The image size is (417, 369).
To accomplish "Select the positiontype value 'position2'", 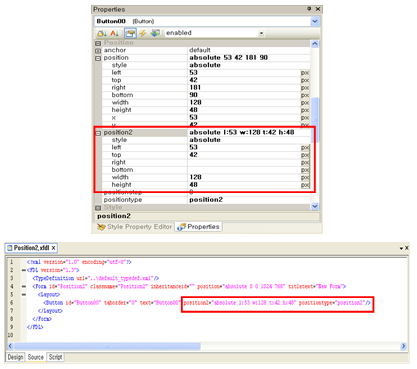I will [206, 200].
